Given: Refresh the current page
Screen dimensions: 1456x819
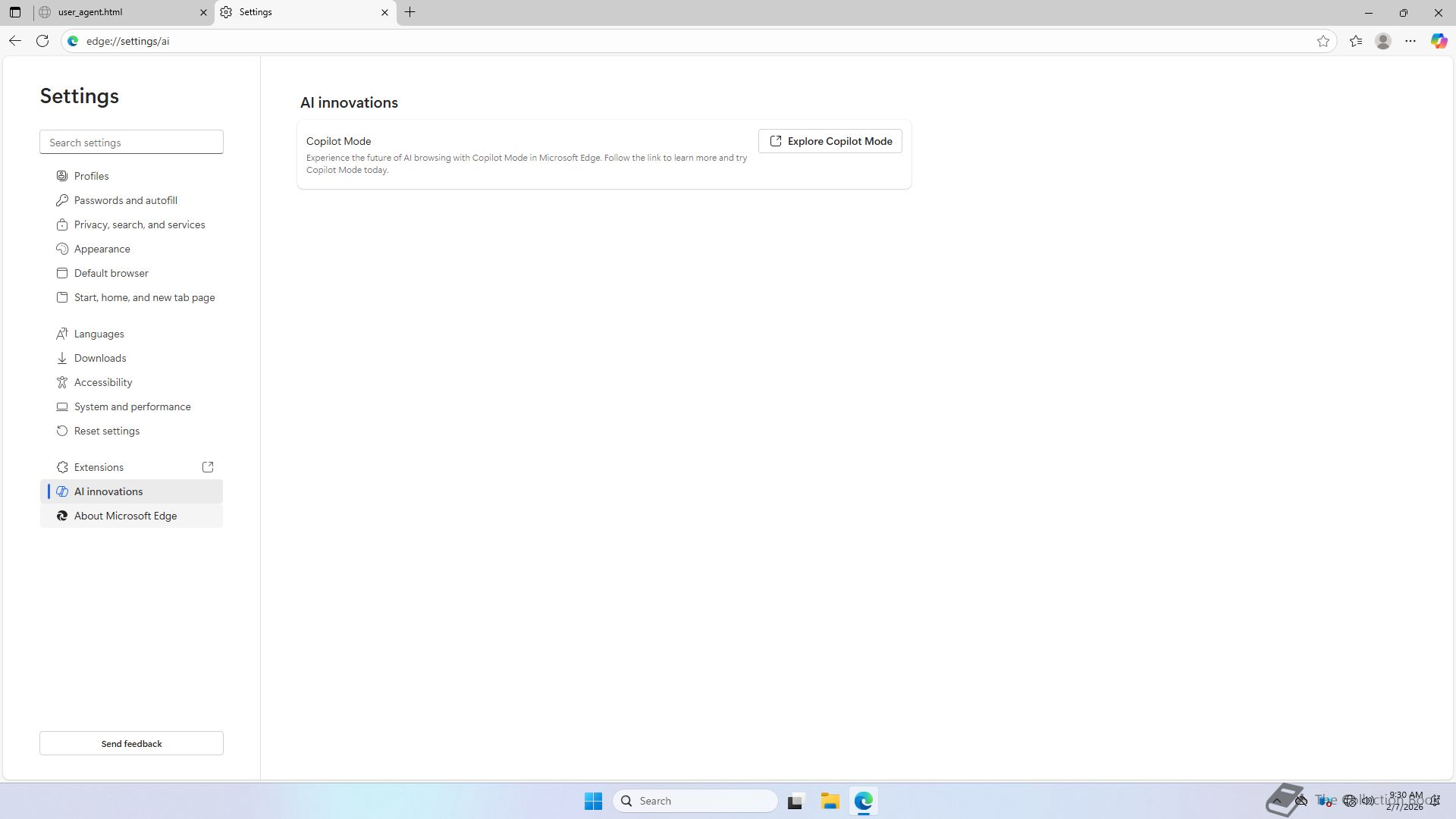Looking at the screenshot, I should tap(42, 41).
